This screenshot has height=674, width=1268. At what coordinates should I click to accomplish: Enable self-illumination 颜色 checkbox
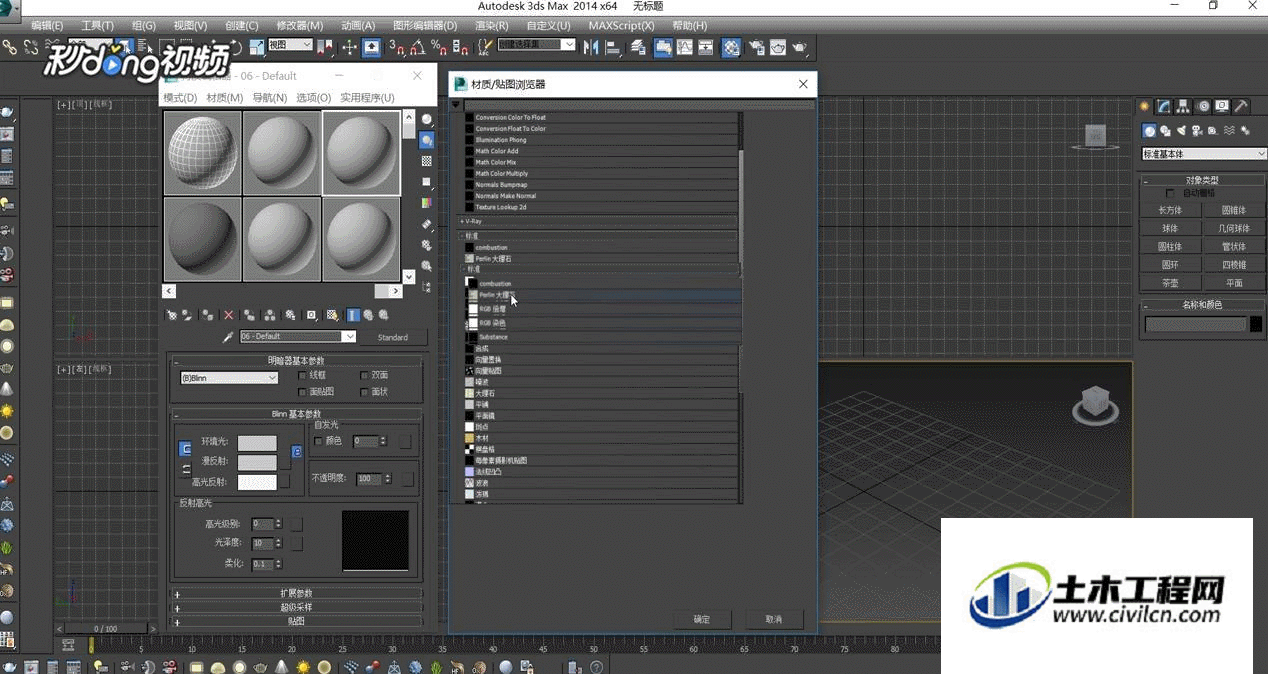[319, 441]
